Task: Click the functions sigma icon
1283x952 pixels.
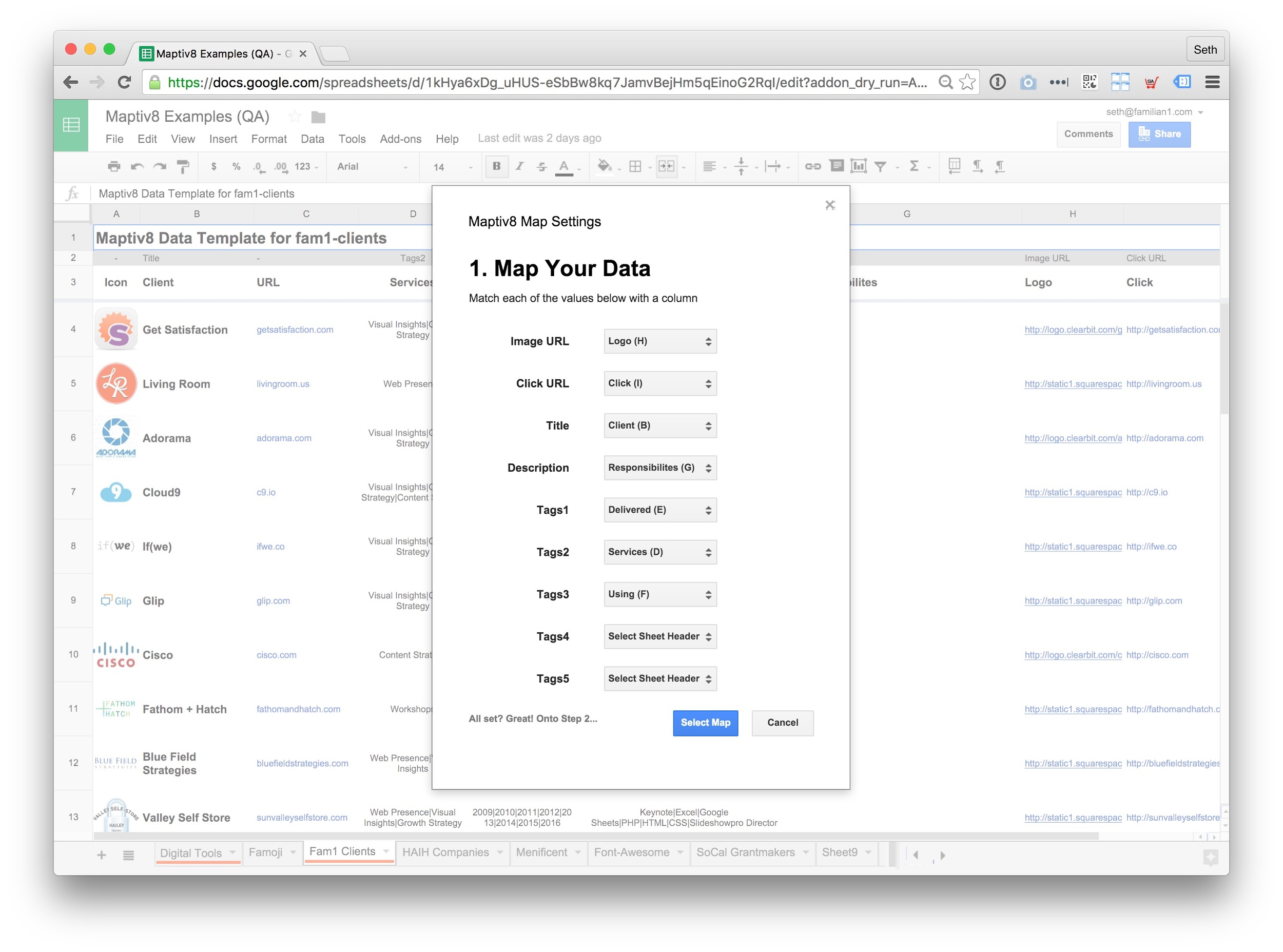Action: click(913, 166)
